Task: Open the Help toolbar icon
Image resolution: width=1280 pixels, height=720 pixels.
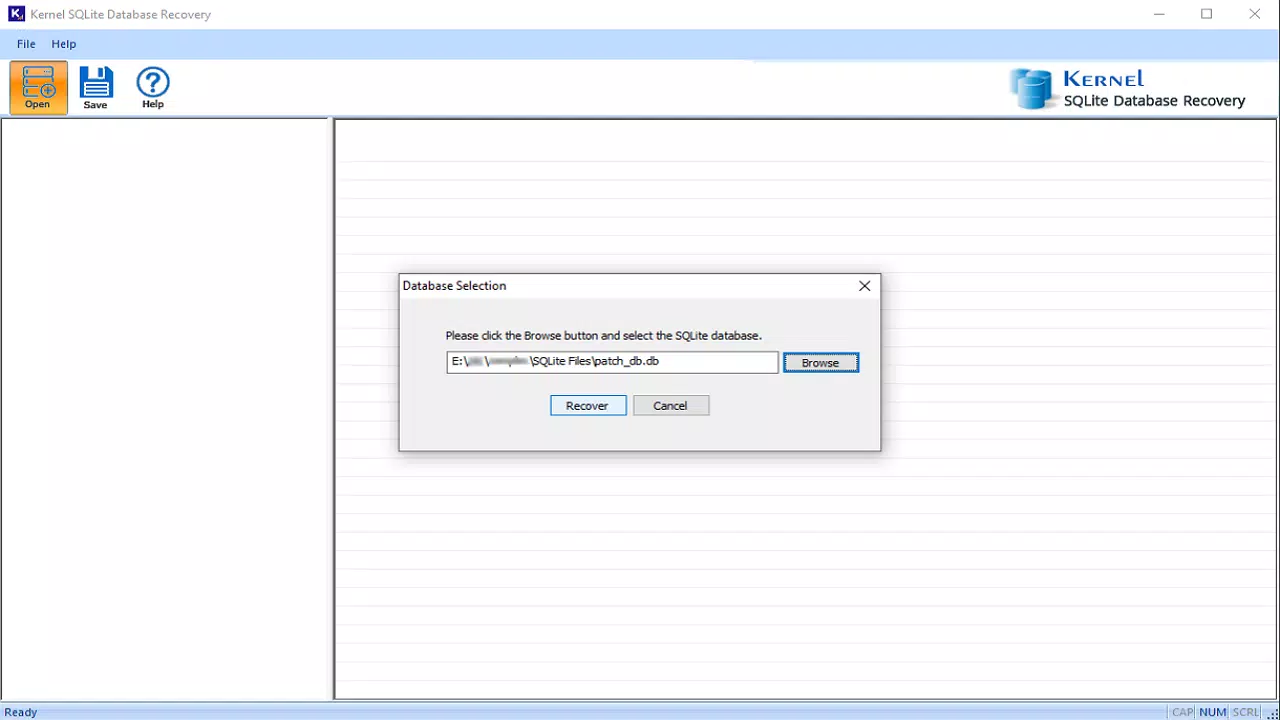Action: pyautogui.click(x=153, y=87)
